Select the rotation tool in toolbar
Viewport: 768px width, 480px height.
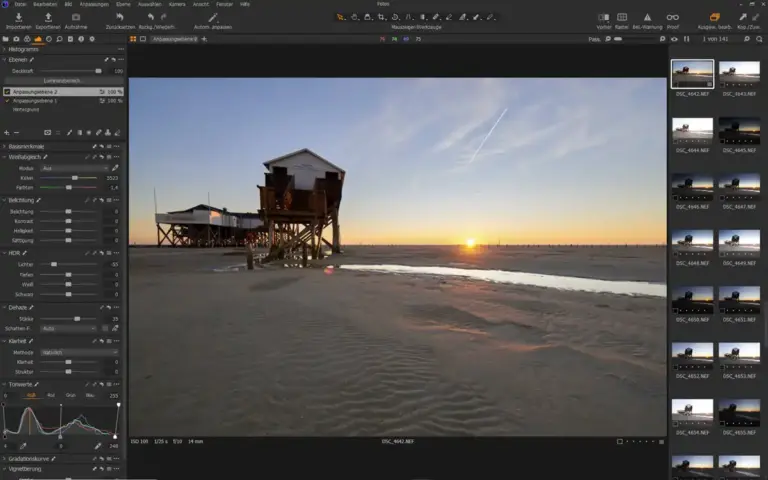click(395, 17)
